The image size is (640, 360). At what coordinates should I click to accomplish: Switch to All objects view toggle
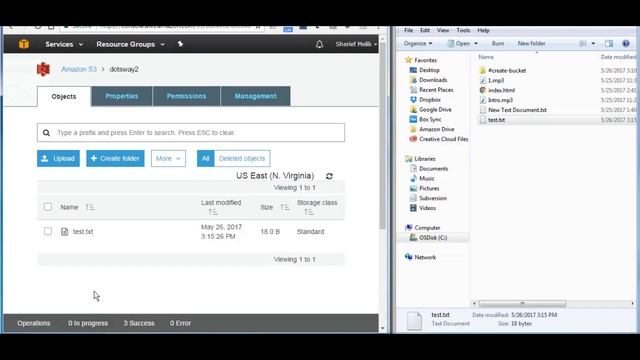tap(206, 158)
